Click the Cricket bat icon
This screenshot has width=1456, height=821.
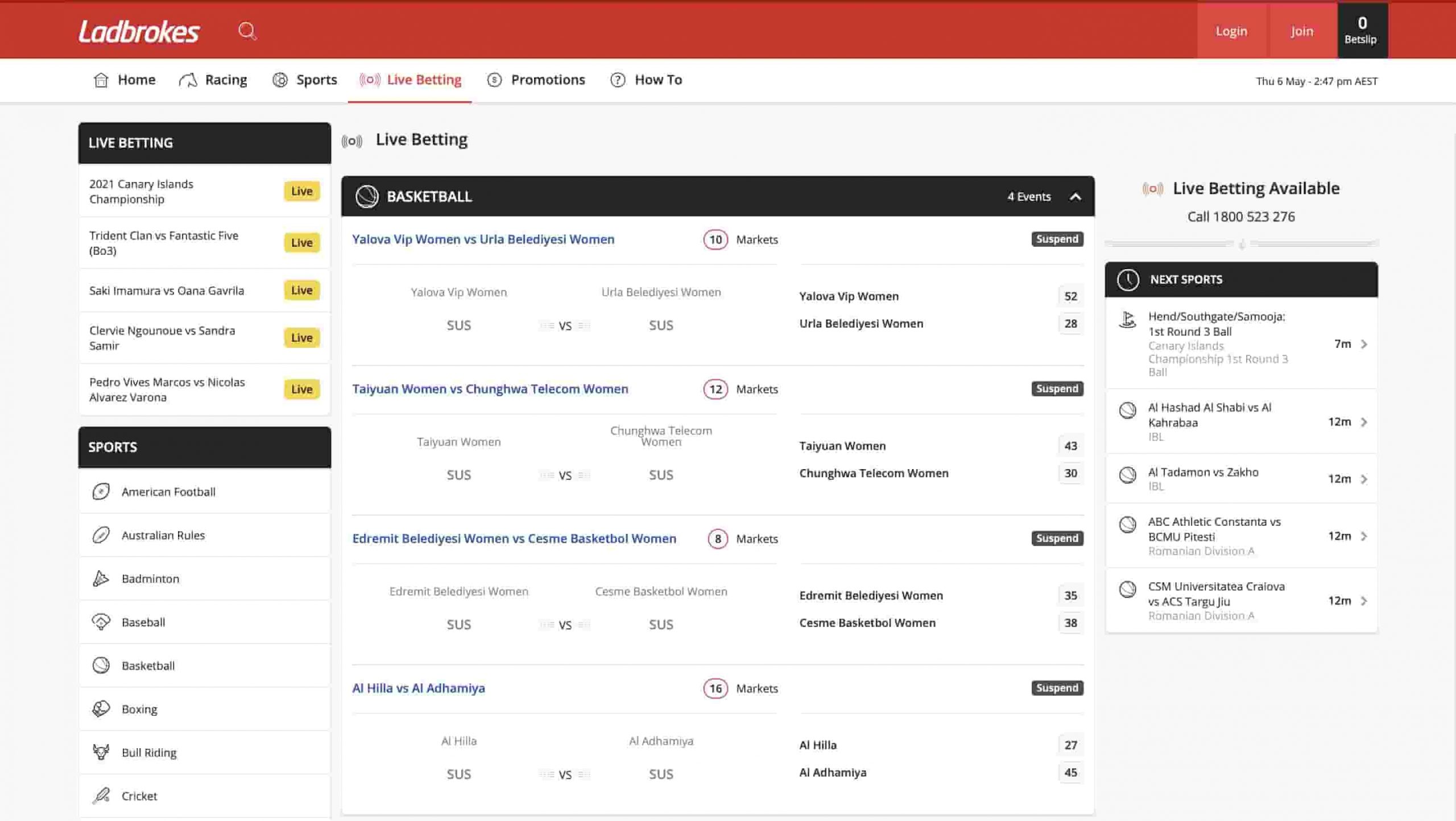point(101,796)
